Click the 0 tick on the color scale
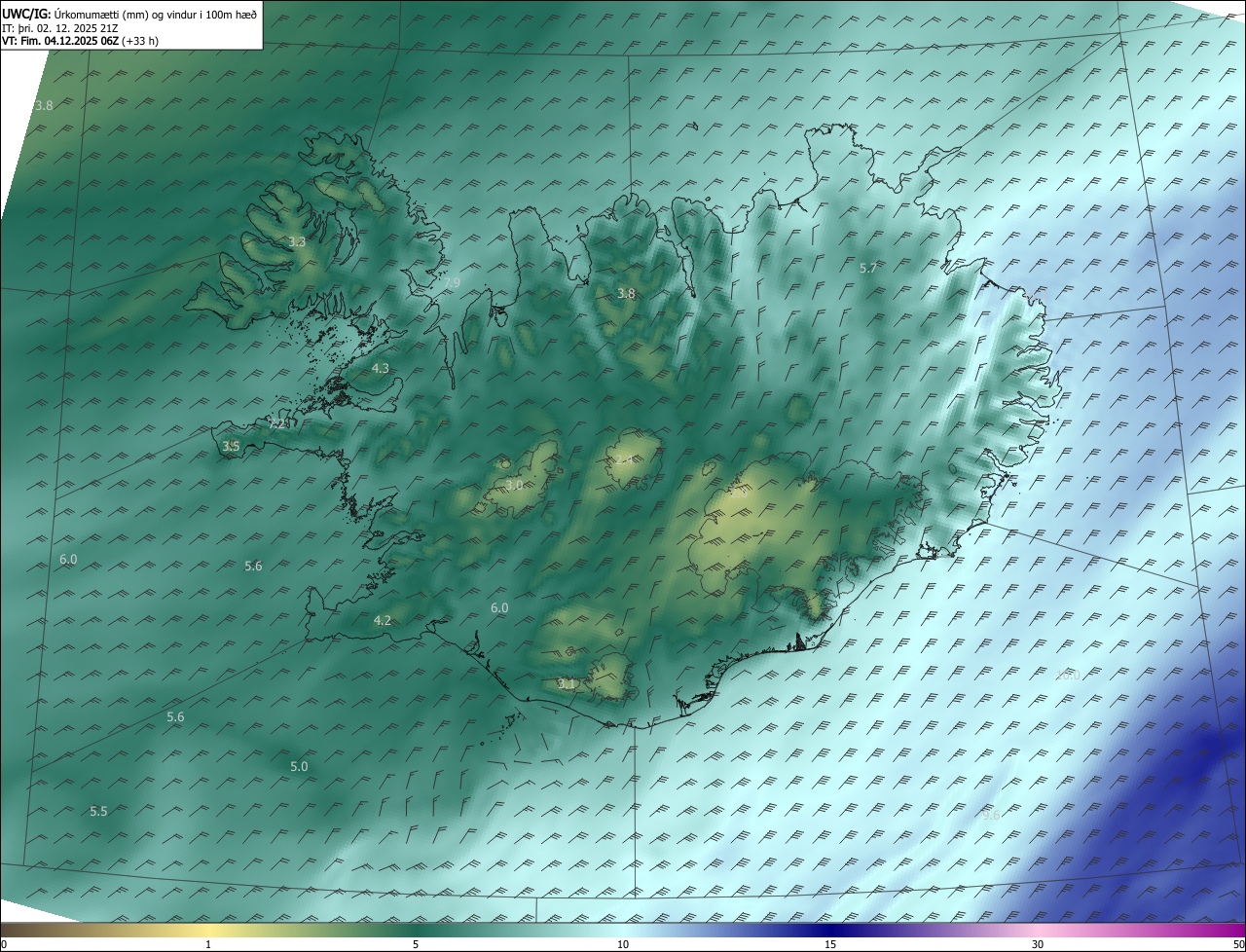The width and height of the screenshot is (1246, 952). coord(4,944)
